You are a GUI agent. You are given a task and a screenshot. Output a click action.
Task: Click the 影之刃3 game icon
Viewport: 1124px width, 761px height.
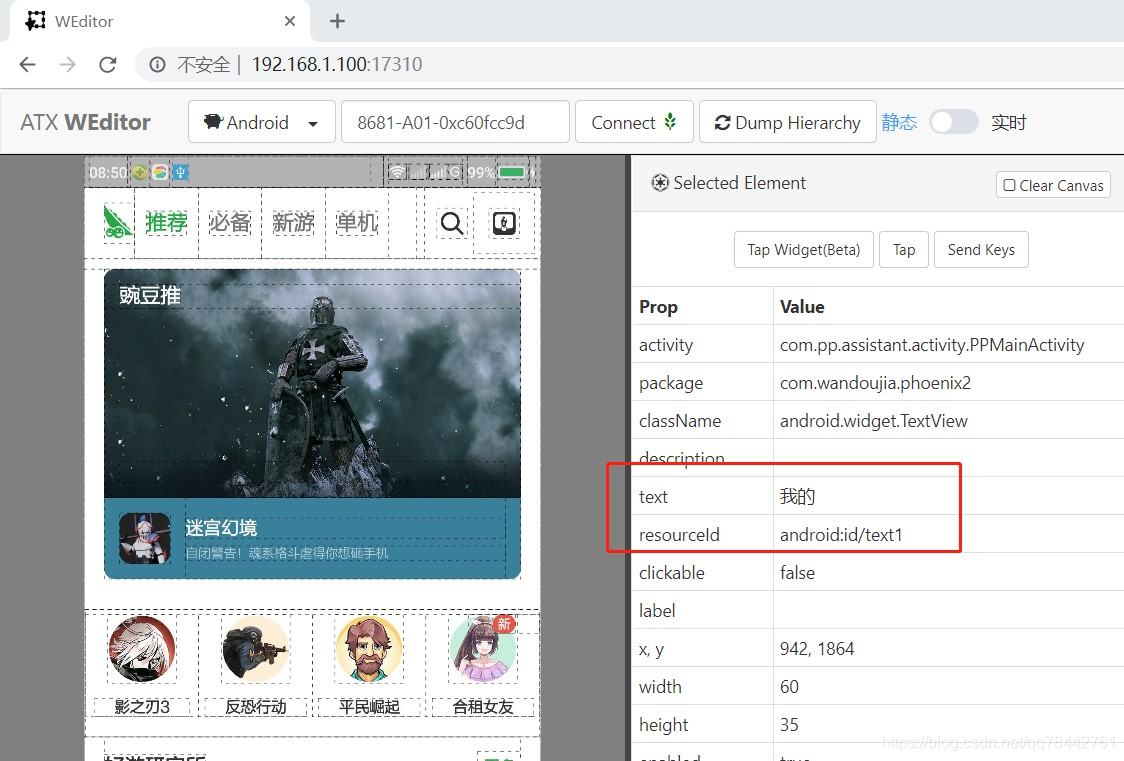[x=142, y=649]
